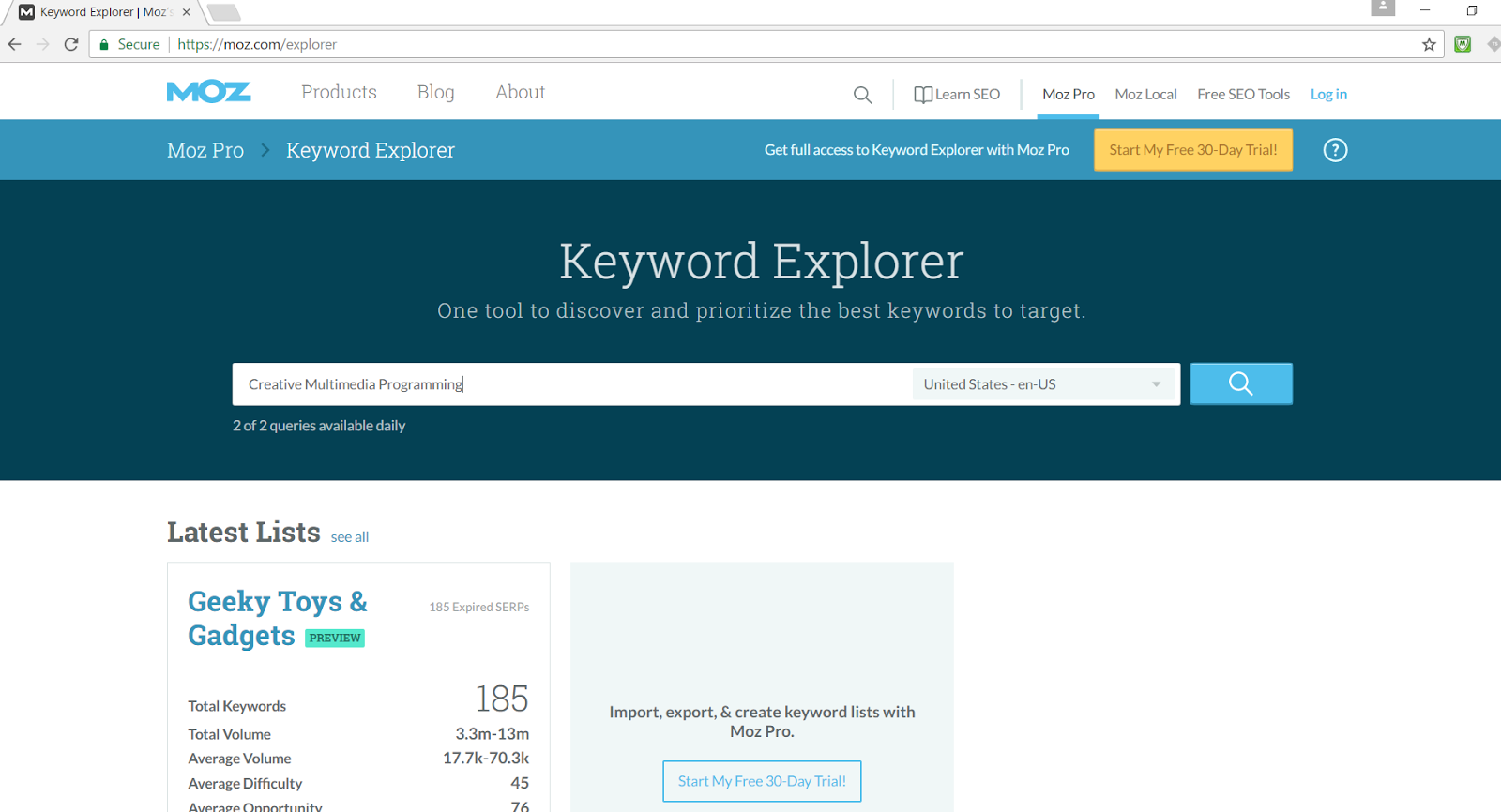Click the Average Difficulty row label
The height and width of the screenshot is (812, 1501).
pyautogui.click(x=245, y=784)
